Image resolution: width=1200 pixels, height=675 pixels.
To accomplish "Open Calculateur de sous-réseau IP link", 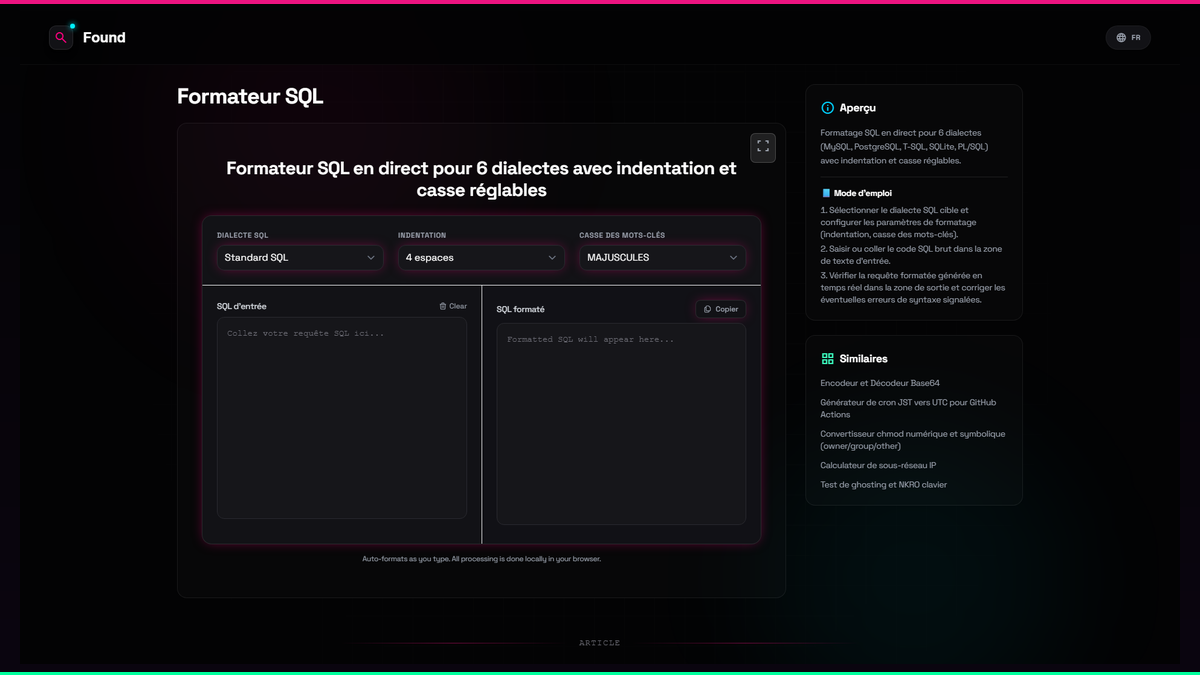I will pyautogui.click(x=878, y=465).
